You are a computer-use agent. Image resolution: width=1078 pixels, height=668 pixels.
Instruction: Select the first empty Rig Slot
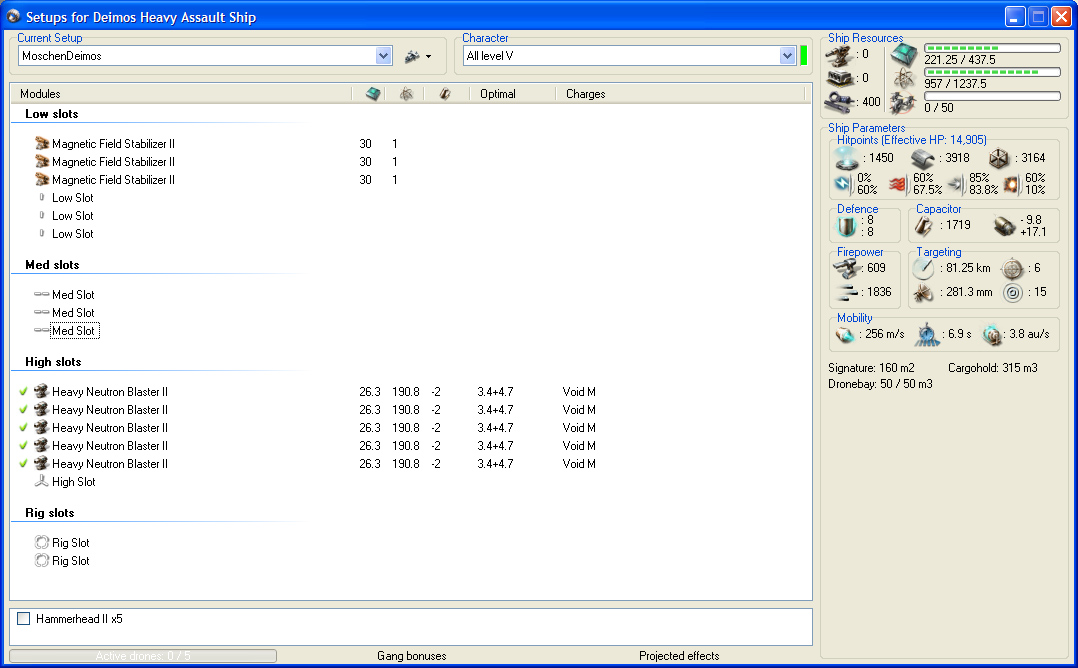click(x=71, y=543)
